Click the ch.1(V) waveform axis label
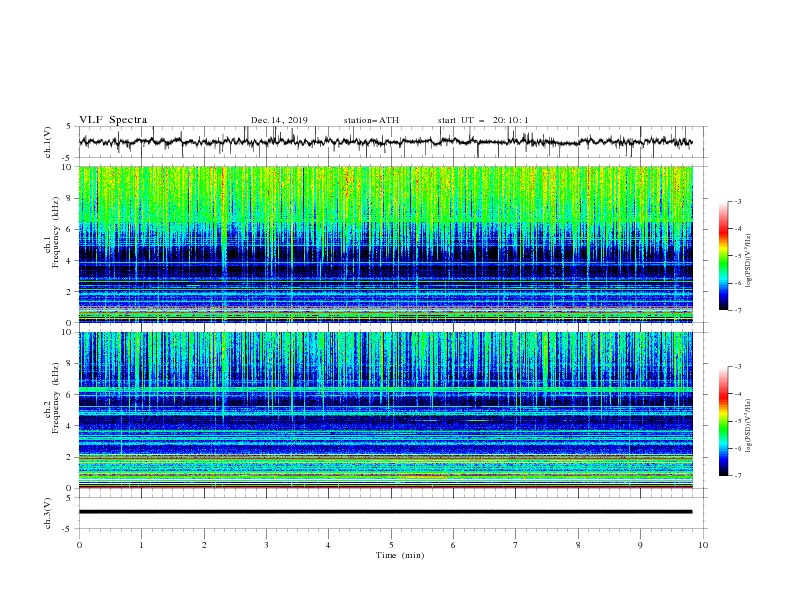The width and height of the screenshot is (792, 612). coord(48,142)
